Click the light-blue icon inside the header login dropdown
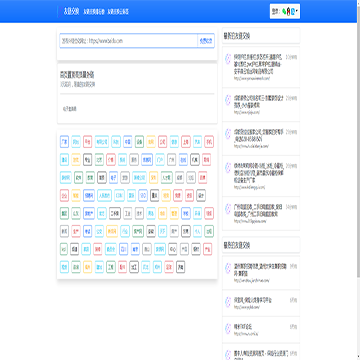Screen dimensions: 360x360 click(293, 12)
